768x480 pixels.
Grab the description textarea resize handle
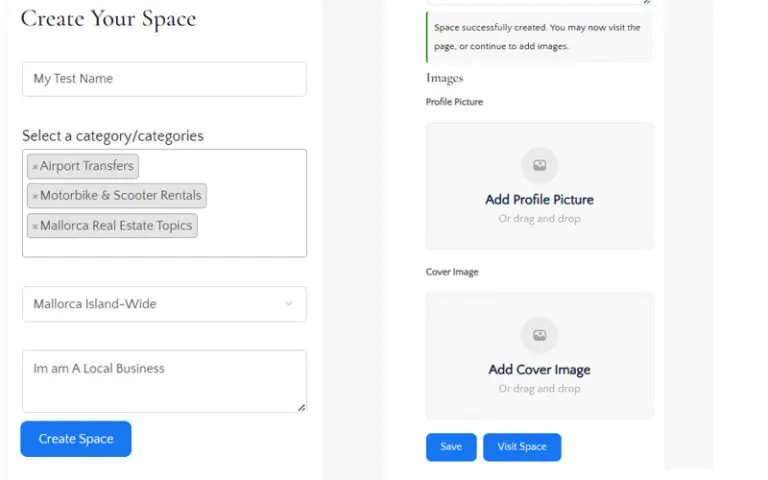(301, 407)
